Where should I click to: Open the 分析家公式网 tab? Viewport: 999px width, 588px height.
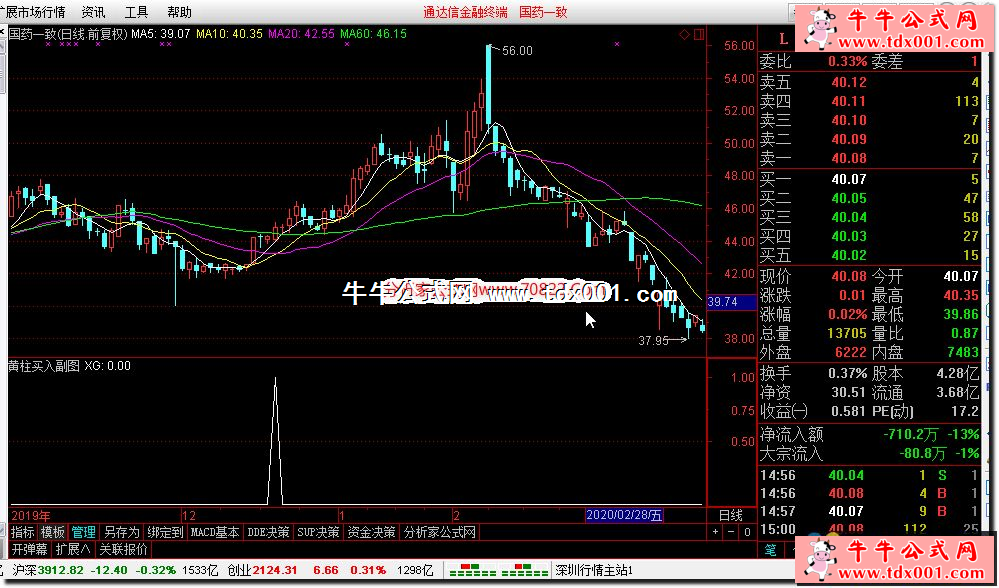(439, 533)
